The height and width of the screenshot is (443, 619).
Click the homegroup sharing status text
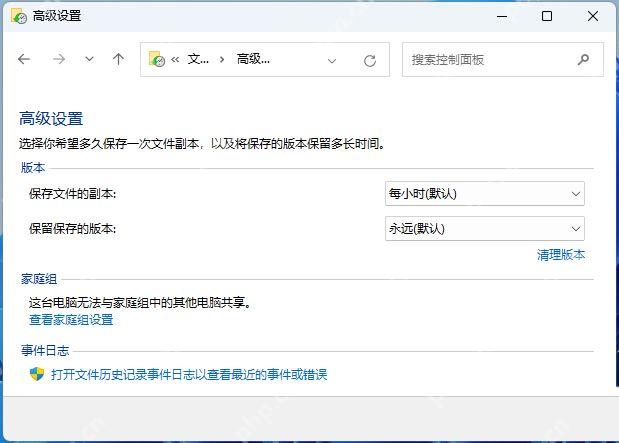click(140, 303)
